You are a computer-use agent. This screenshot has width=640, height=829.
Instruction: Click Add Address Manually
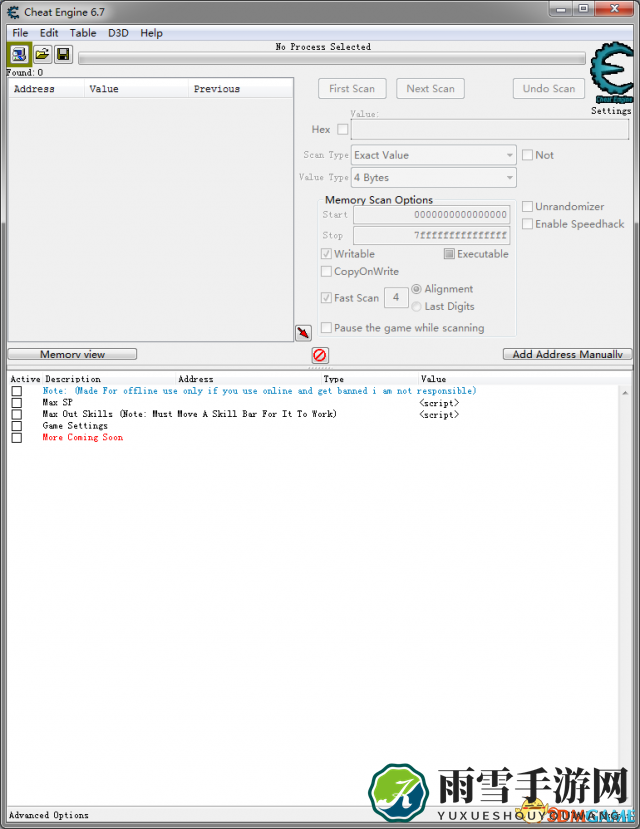click(x=568, y=354)
